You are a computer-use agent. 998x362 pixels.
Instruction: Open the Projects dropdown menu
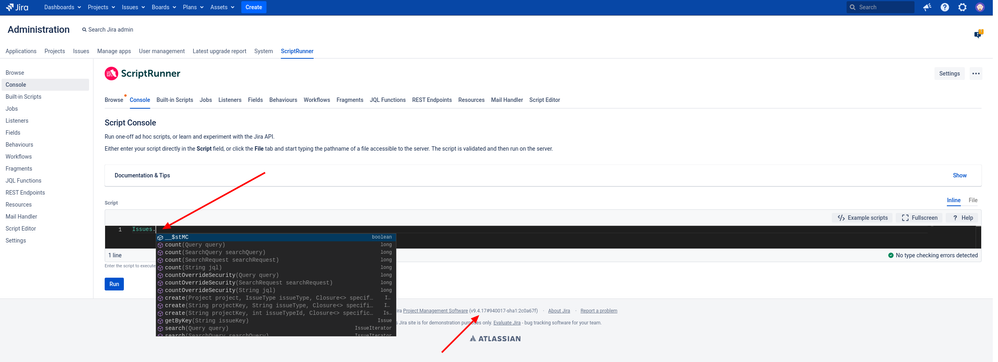pos(100,7)
